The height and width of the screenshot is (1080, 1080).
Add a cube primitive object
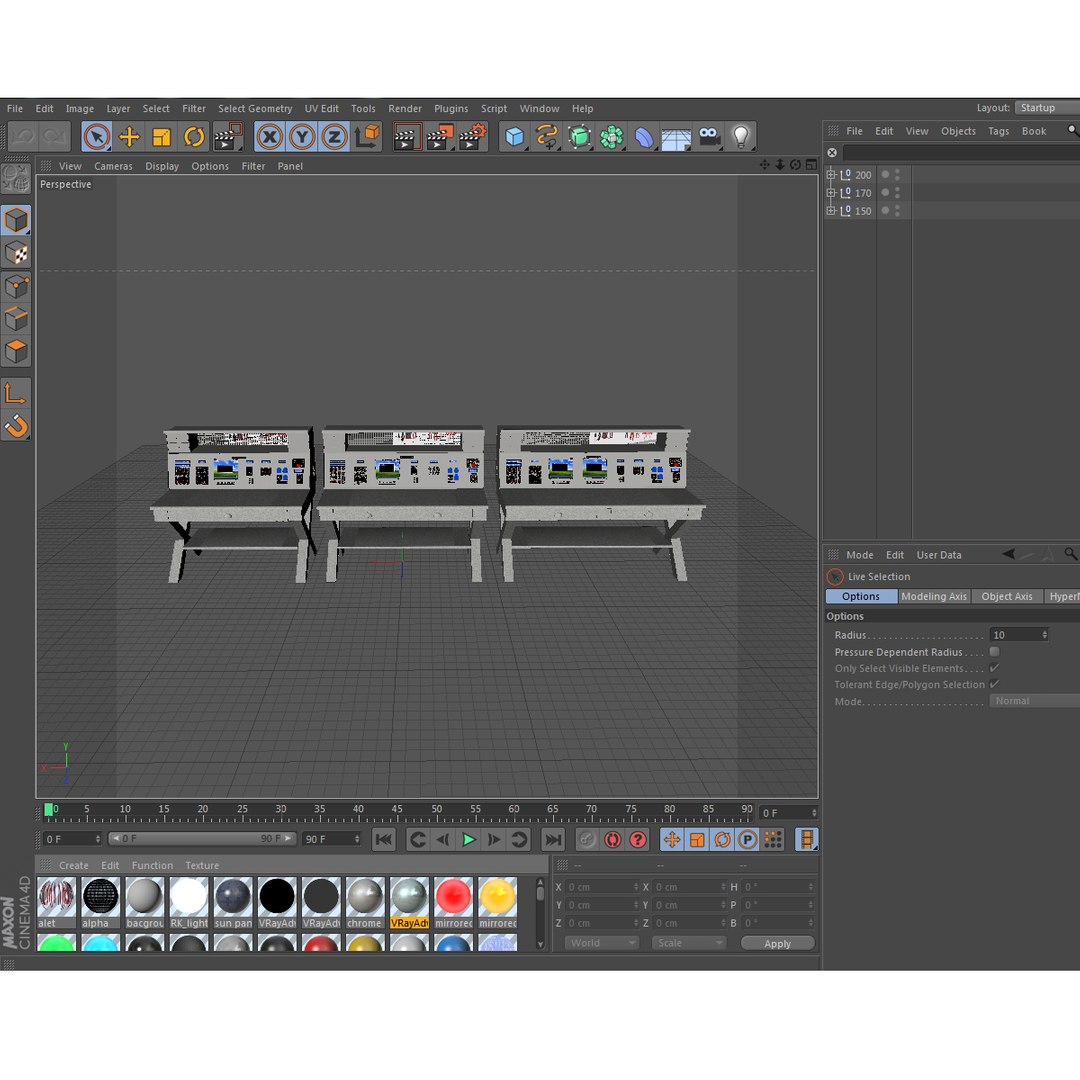(514, 136)
